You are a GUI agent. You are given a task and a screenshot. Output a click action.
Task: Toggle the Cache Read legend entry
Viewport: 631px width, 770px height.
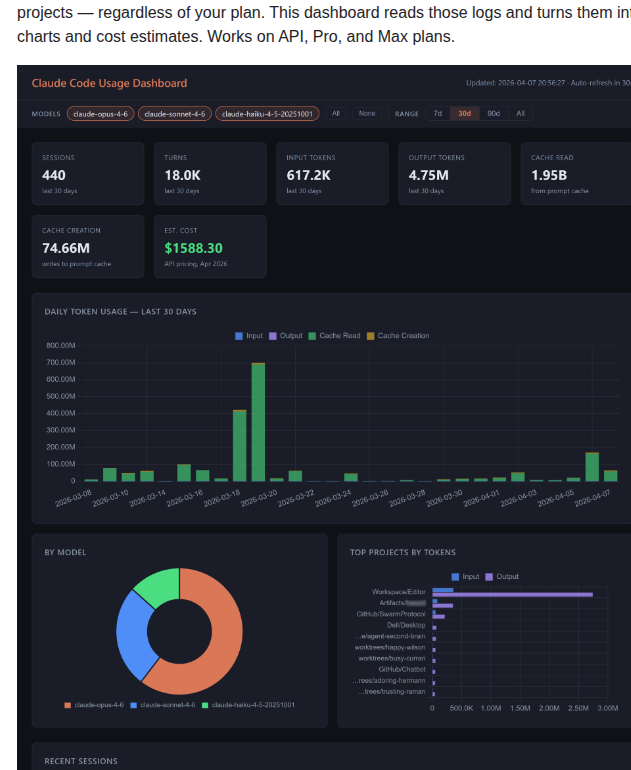(x=334, y=336)
